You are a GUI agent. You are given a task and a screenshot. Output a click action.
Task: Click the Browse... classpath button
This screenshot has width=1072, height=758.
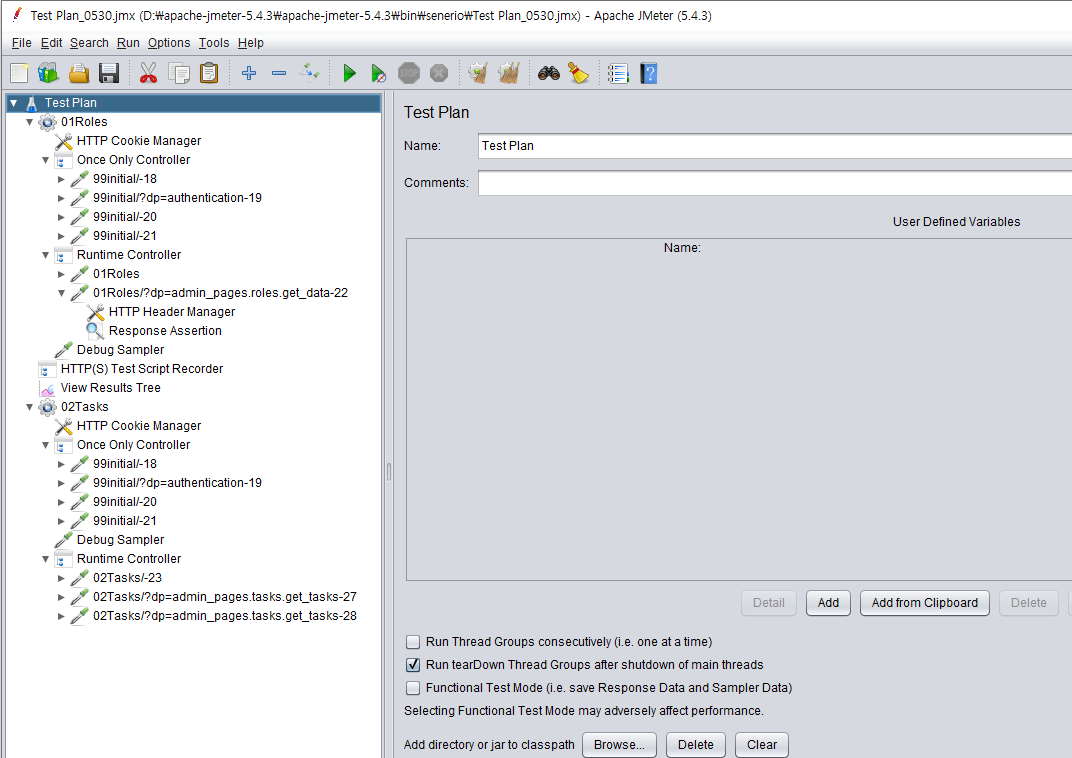click(x=619, y=745)
